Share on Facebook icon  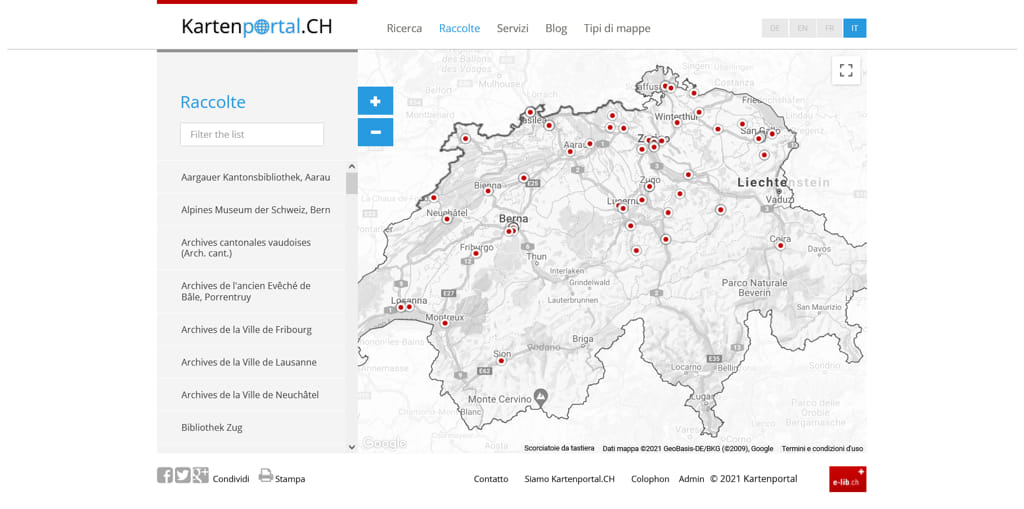[165, 476]
